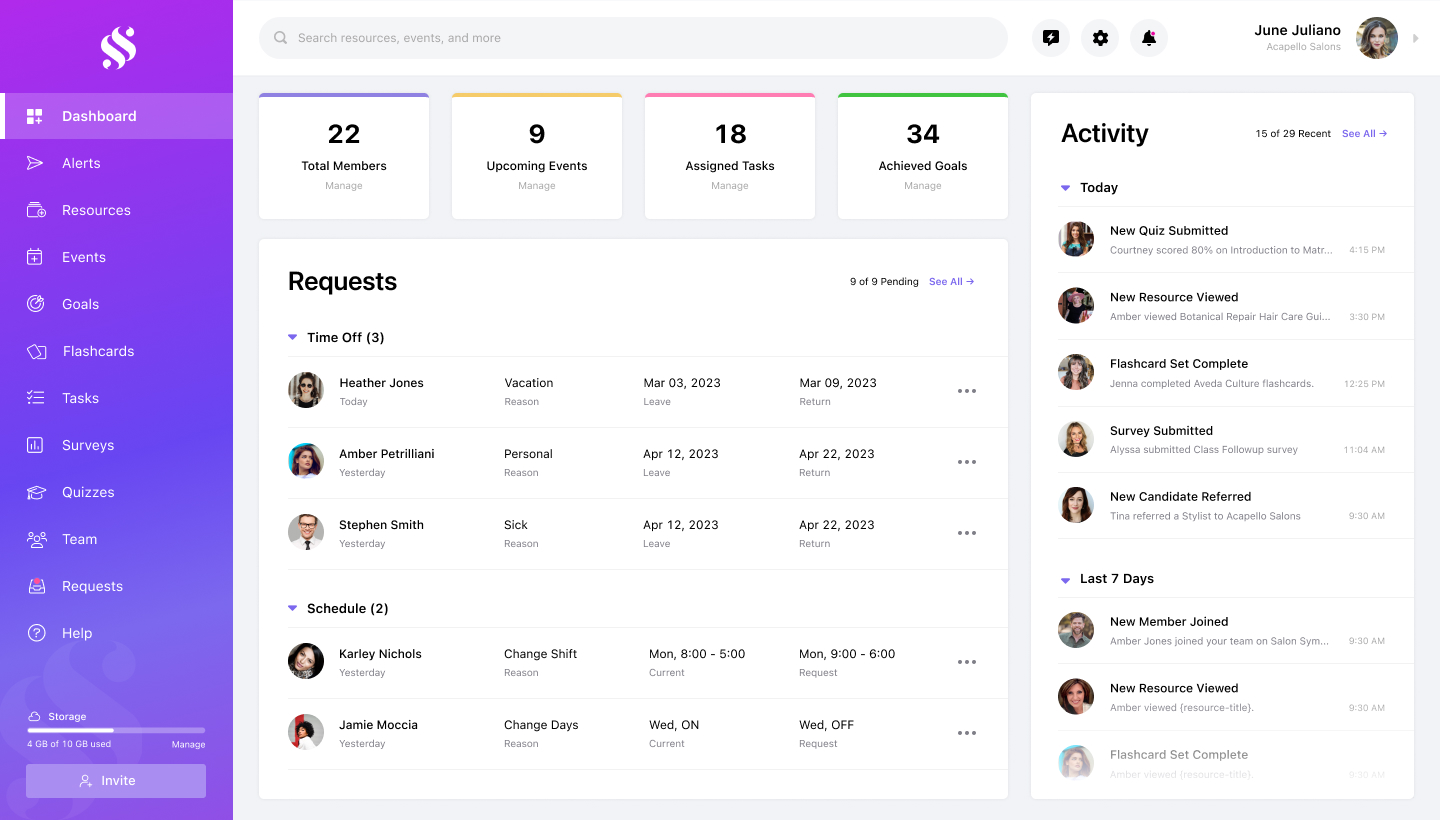Viewport: 1440px width, 820px height.
Task: Click See All next to Activity
Action: click(1364, 133)
